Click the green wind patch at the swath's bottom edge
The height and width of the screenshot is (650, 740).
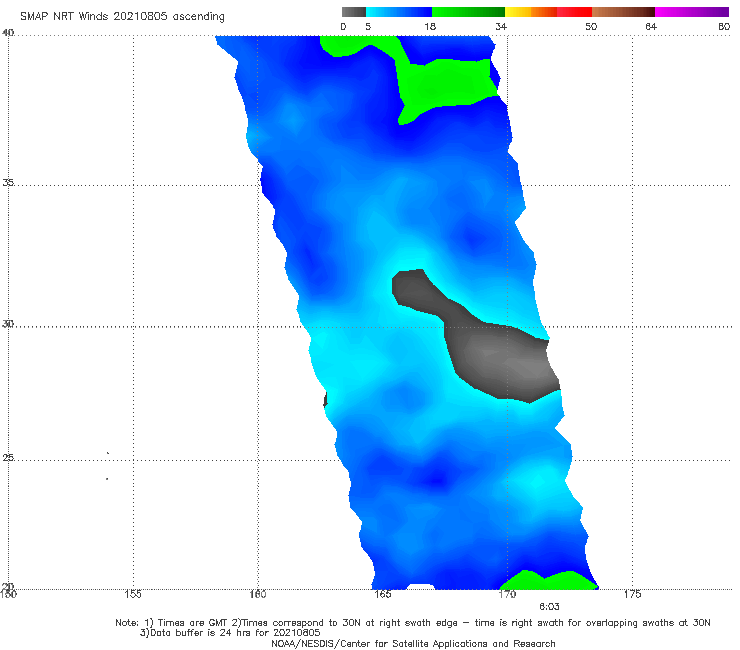[550, 581]
